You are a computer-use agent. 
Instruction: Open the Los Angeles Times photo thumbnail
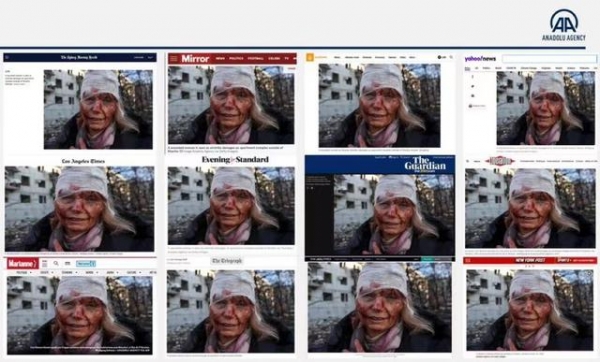click(80, 209)
